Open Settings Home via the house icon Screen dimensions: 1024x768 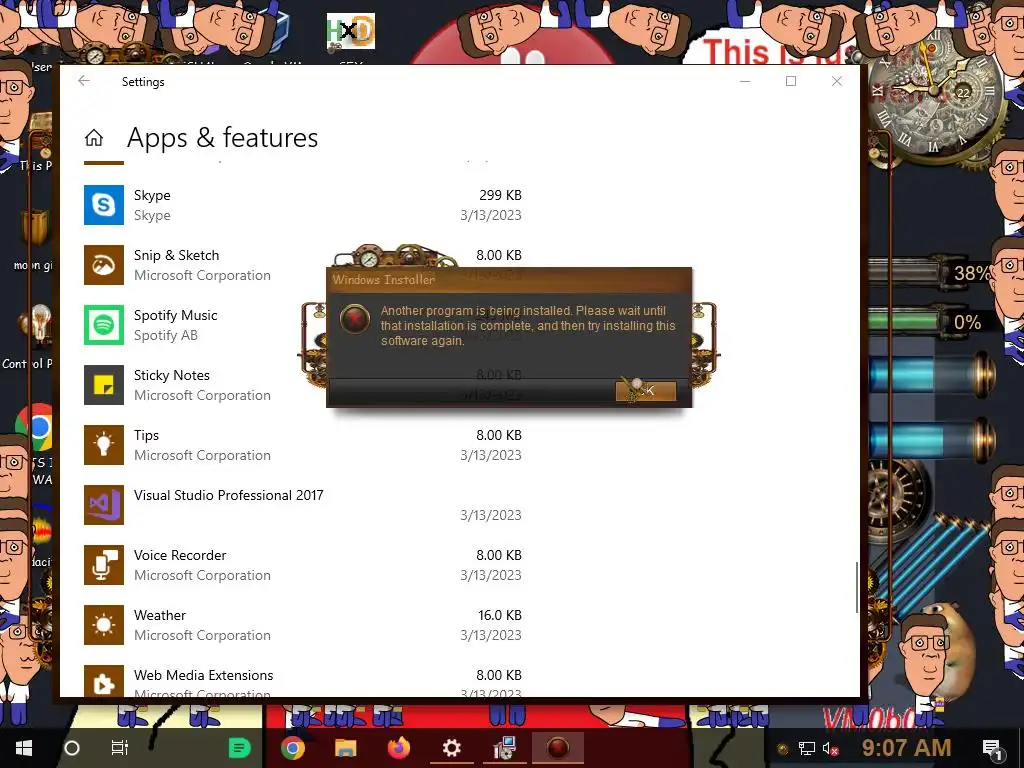pyautogui.click(x=94, y=138)
